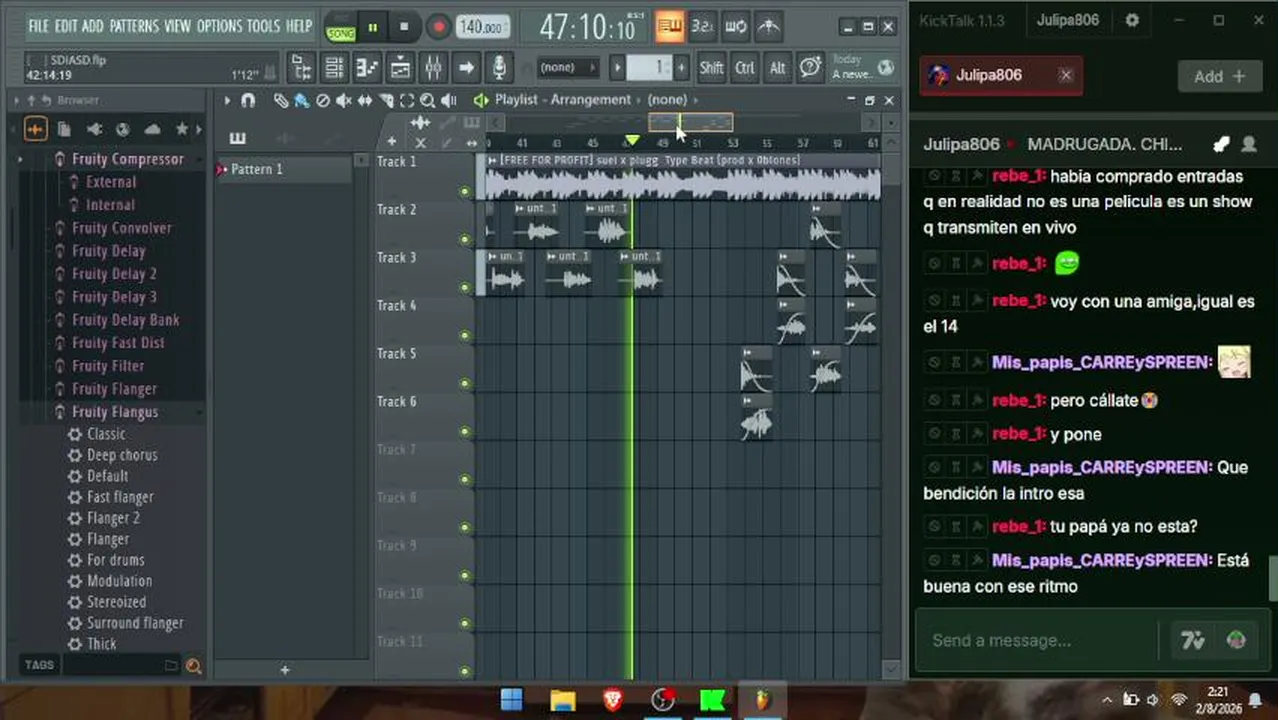
Task: Click the stop button in transport panel
Action: click(x=404, y=28)
